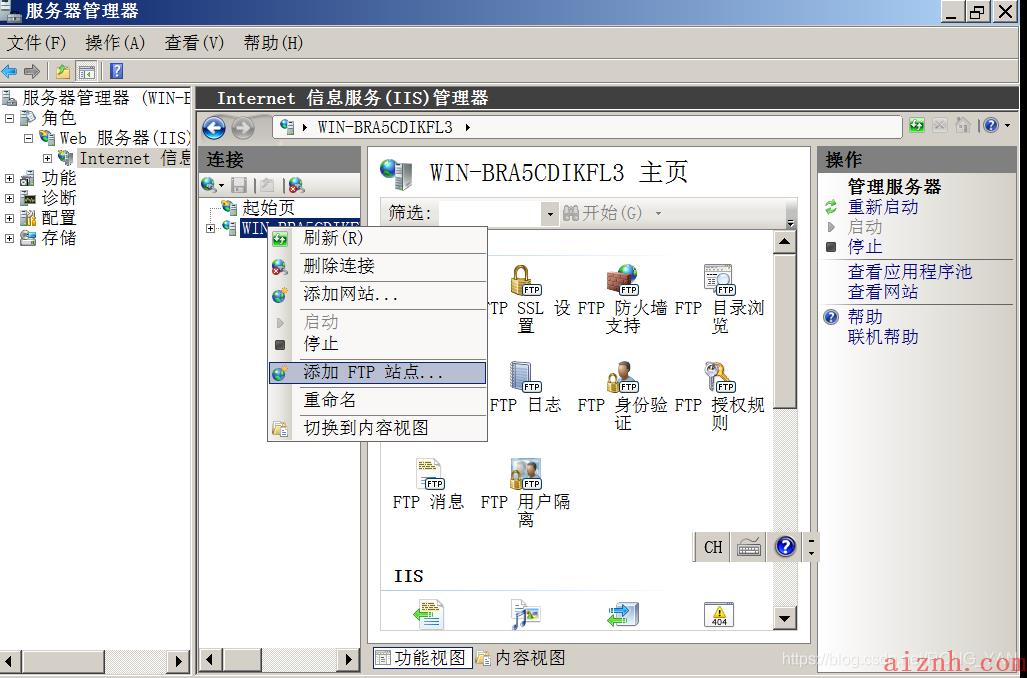Open the dropdown arrow next to 开始(G)
1027x678 pixels.
pos(658,214)
